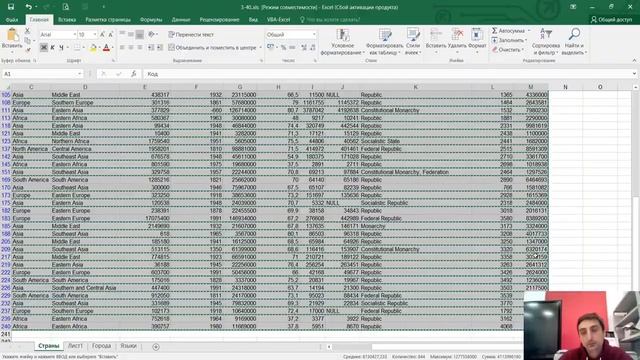640x360 pixels.
Task: Toggle bold formatting (Ж)
Action: [43, 48]
